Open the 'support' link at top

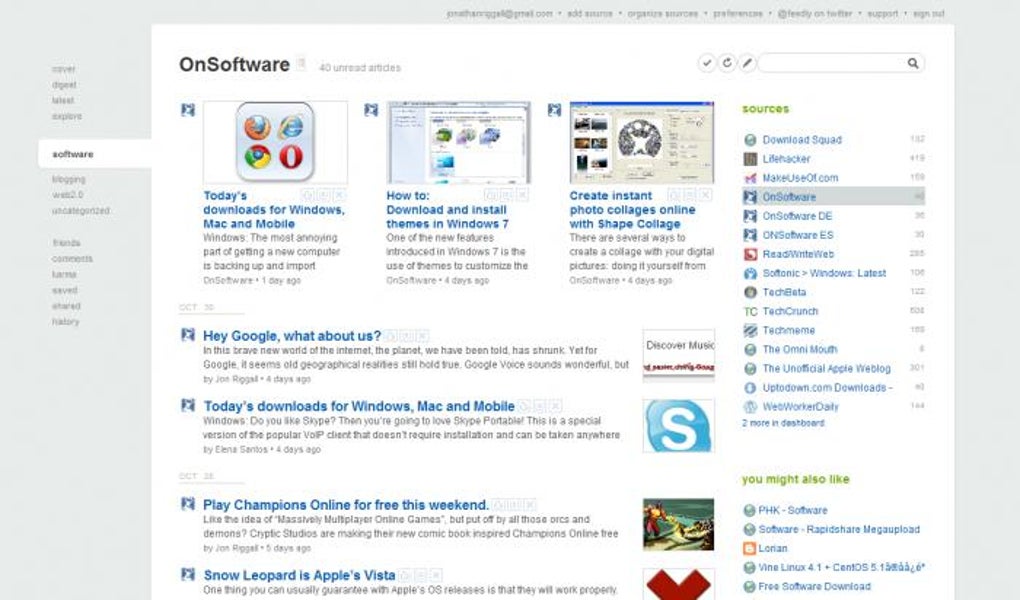882,14
